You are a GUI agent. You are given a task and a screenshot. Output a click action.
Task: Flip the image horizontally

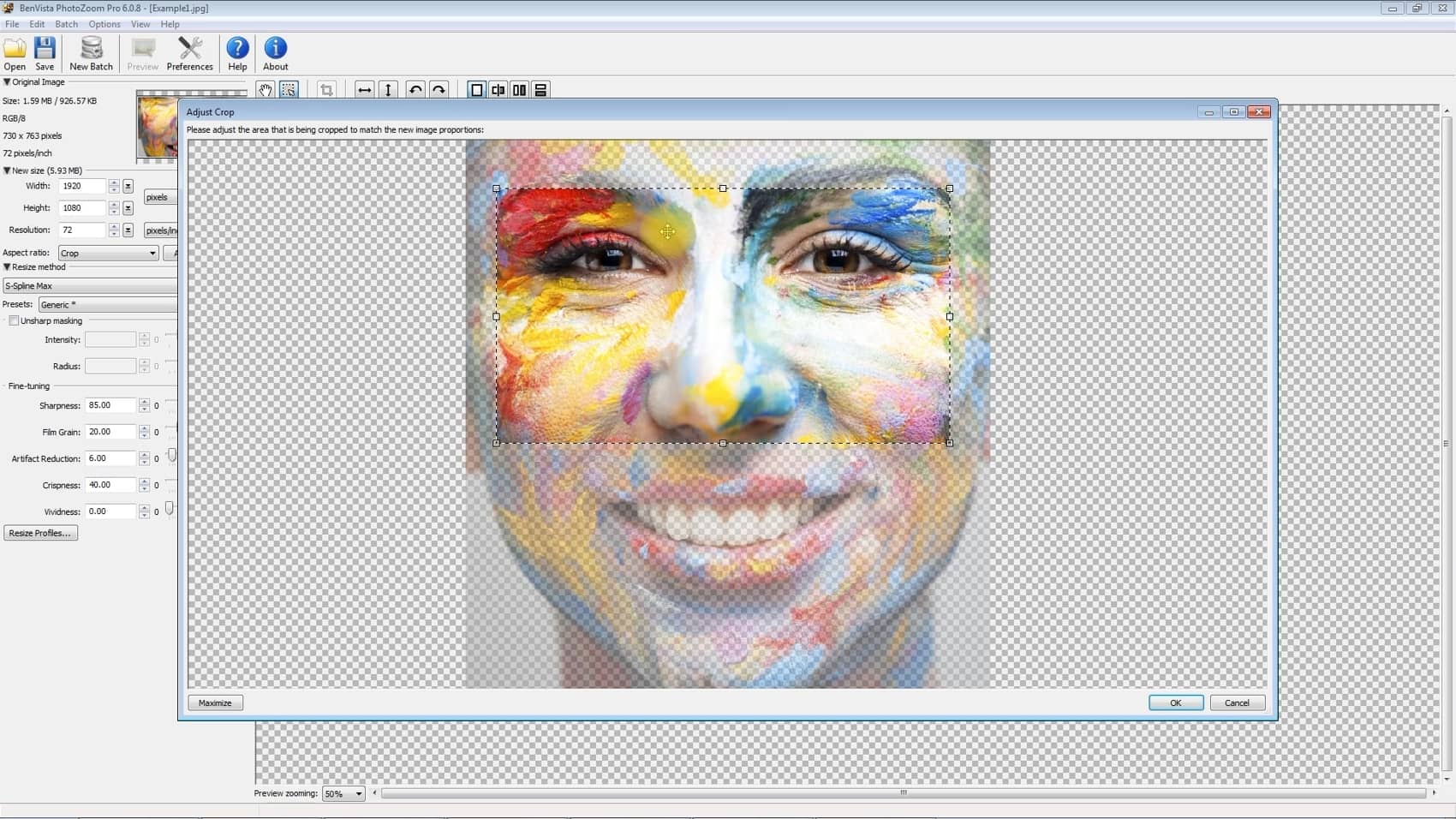pos(364,90)
